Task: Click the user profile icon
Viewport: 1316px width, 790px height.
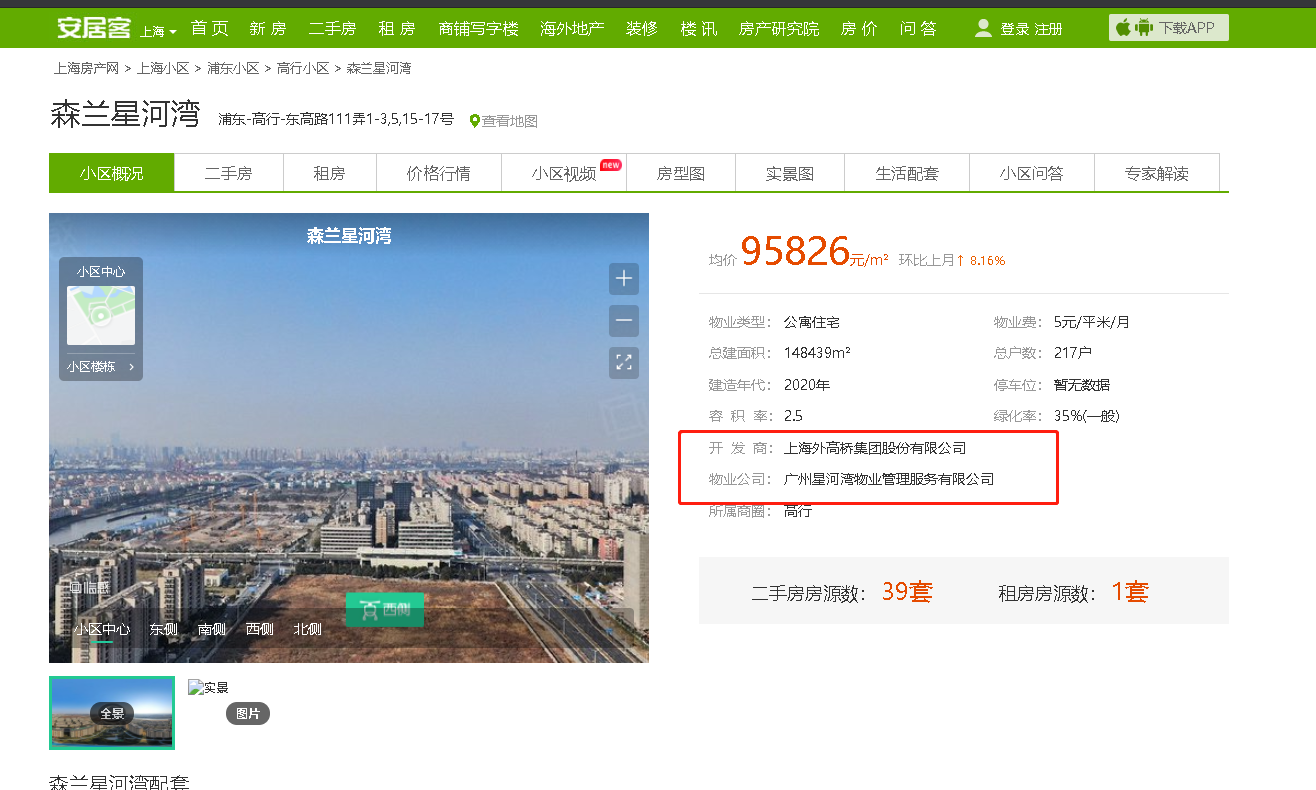Action: pyautogui.click(x=984, y=28)
